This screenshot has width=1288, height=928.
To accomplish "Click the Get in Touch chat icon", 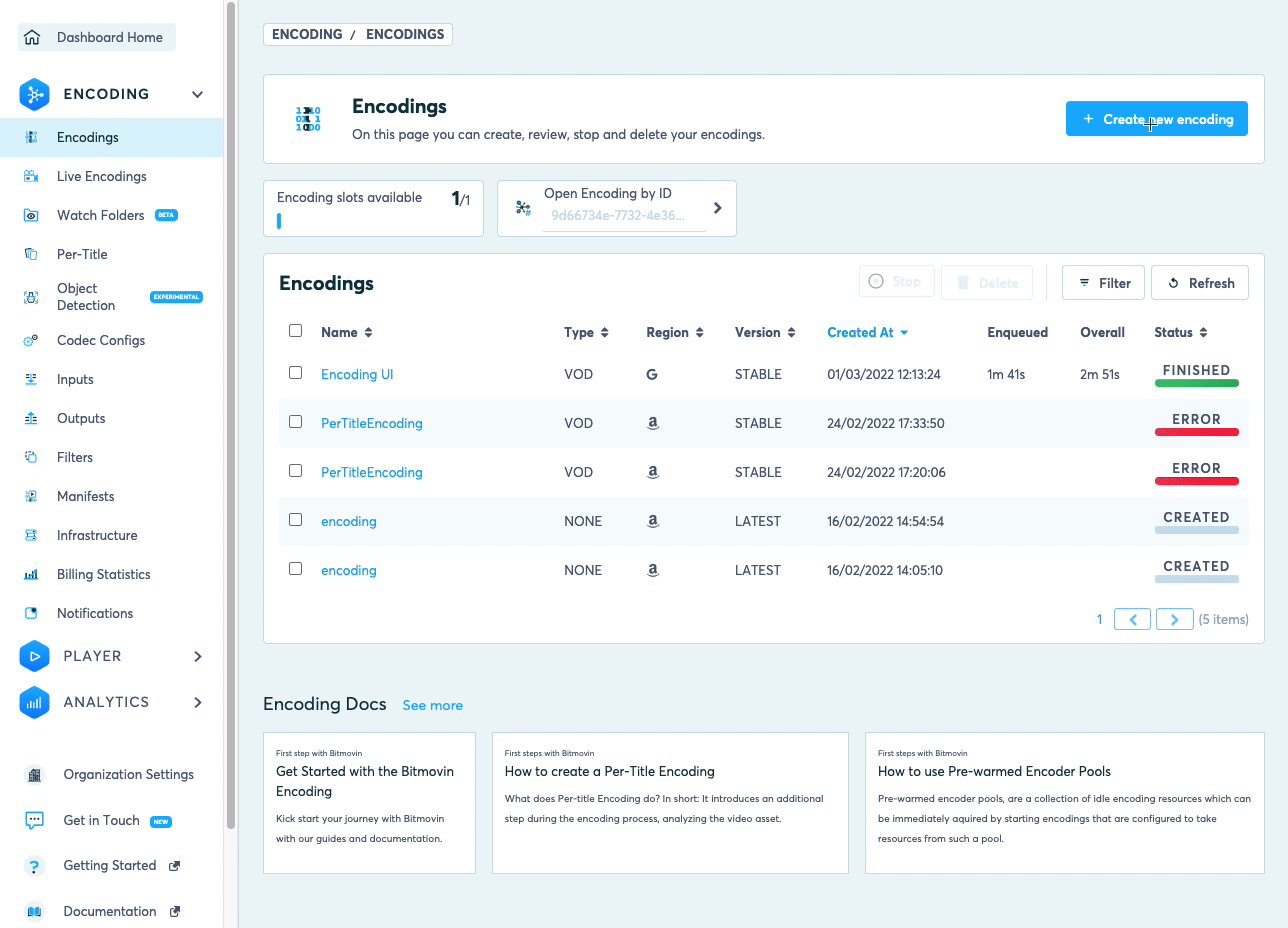I will tap(35, 820).
